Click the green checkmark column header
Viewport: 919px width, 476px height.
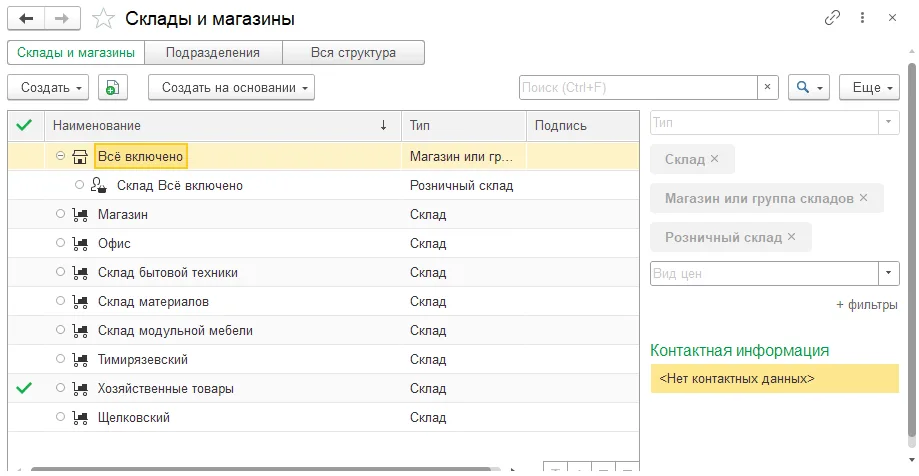click(x=24, y=125)
